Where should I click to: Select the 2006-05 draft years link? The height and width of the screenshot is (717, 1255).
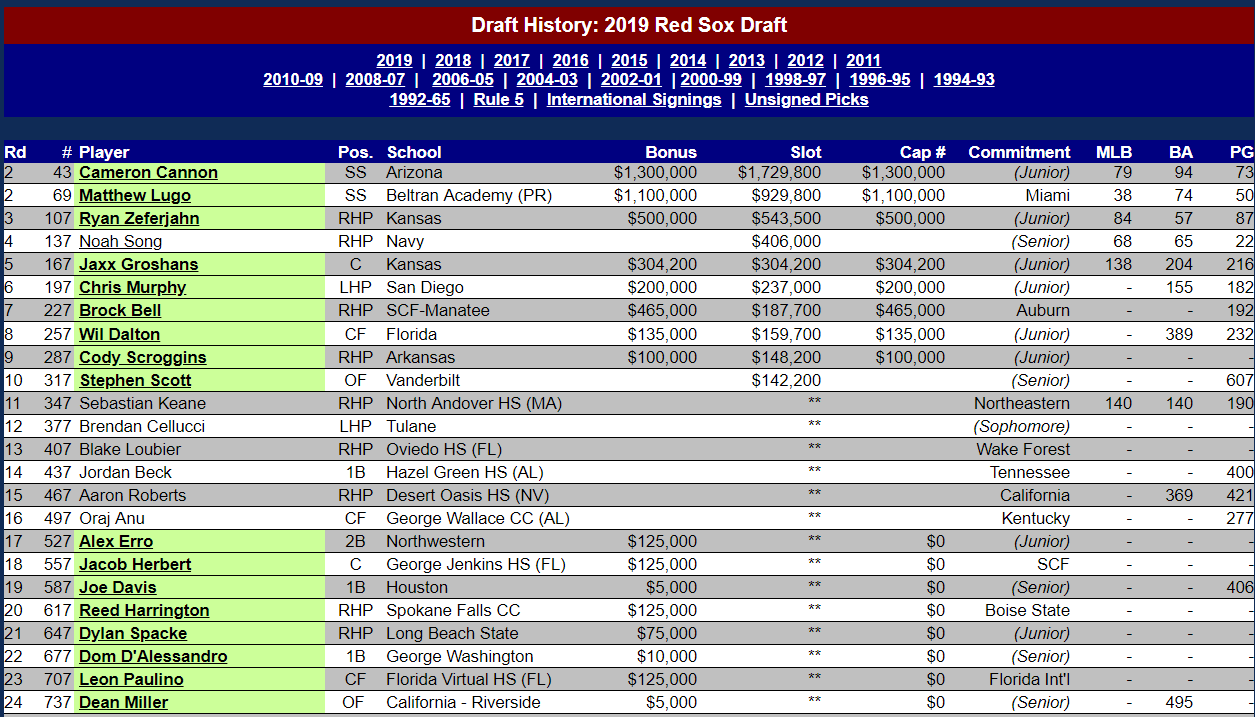pos(463,80)
